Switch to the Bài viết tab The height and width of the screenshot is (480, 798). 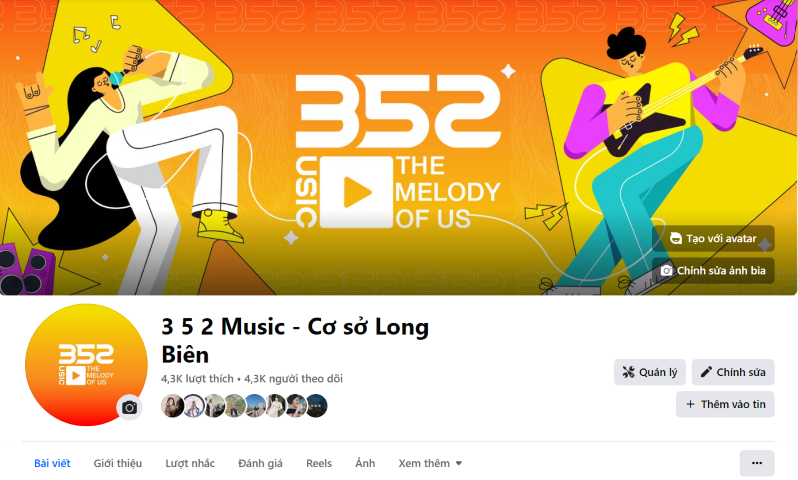click(x=52, y=463)
